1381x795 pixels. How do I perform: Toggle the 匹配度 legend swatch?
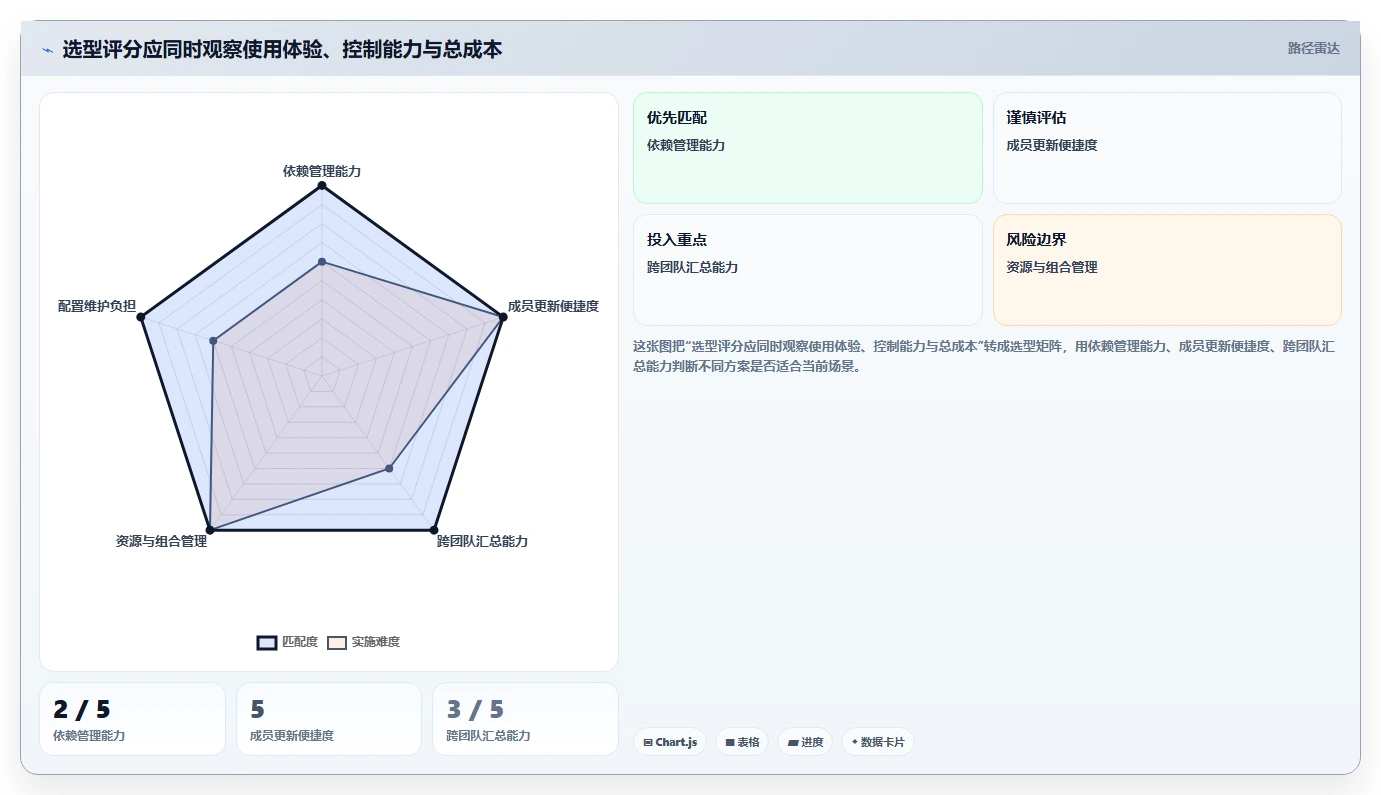click(267, 642)
